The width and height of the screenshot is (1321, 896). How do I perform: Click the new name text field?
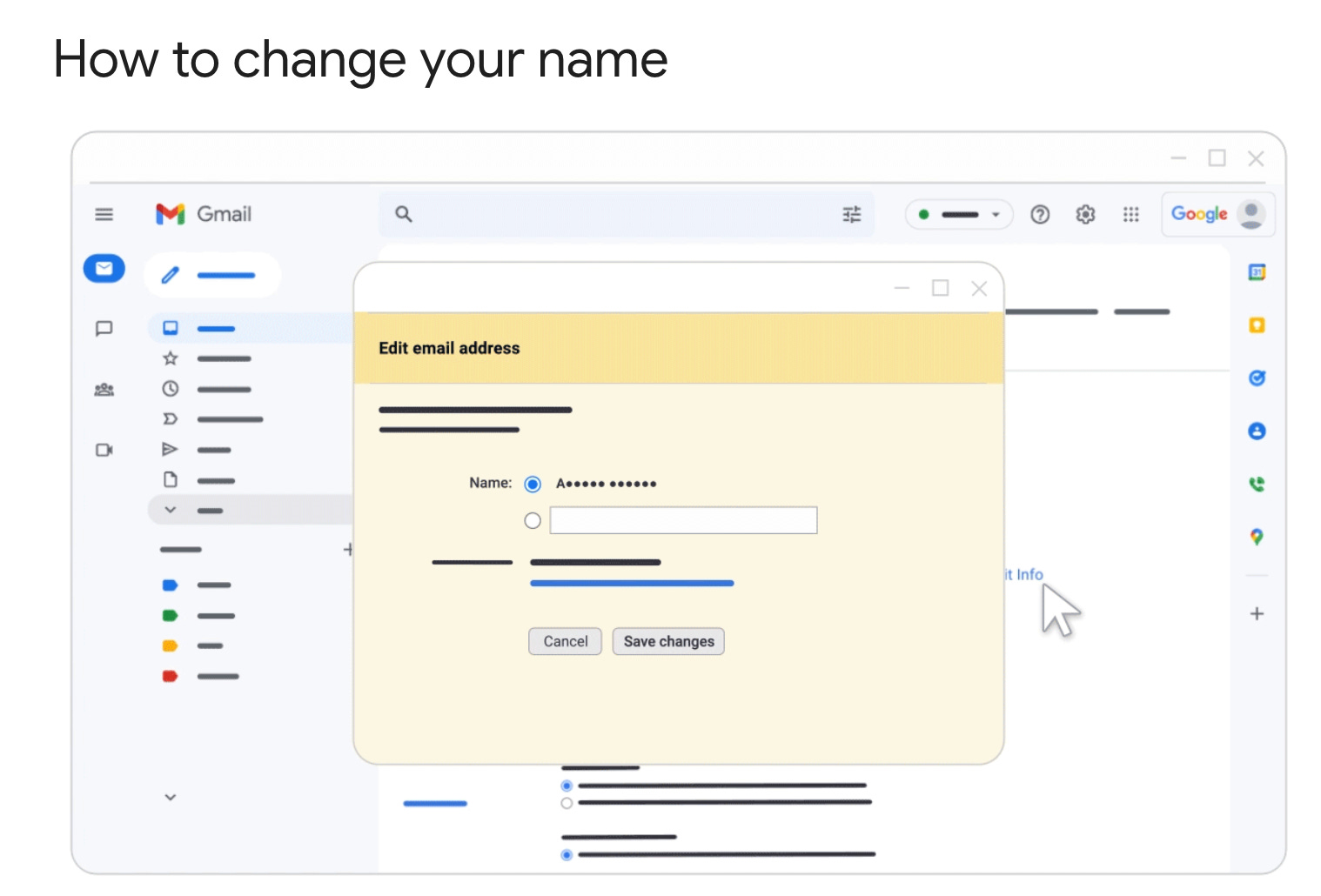pyautogui.click(x=684, y=520)
